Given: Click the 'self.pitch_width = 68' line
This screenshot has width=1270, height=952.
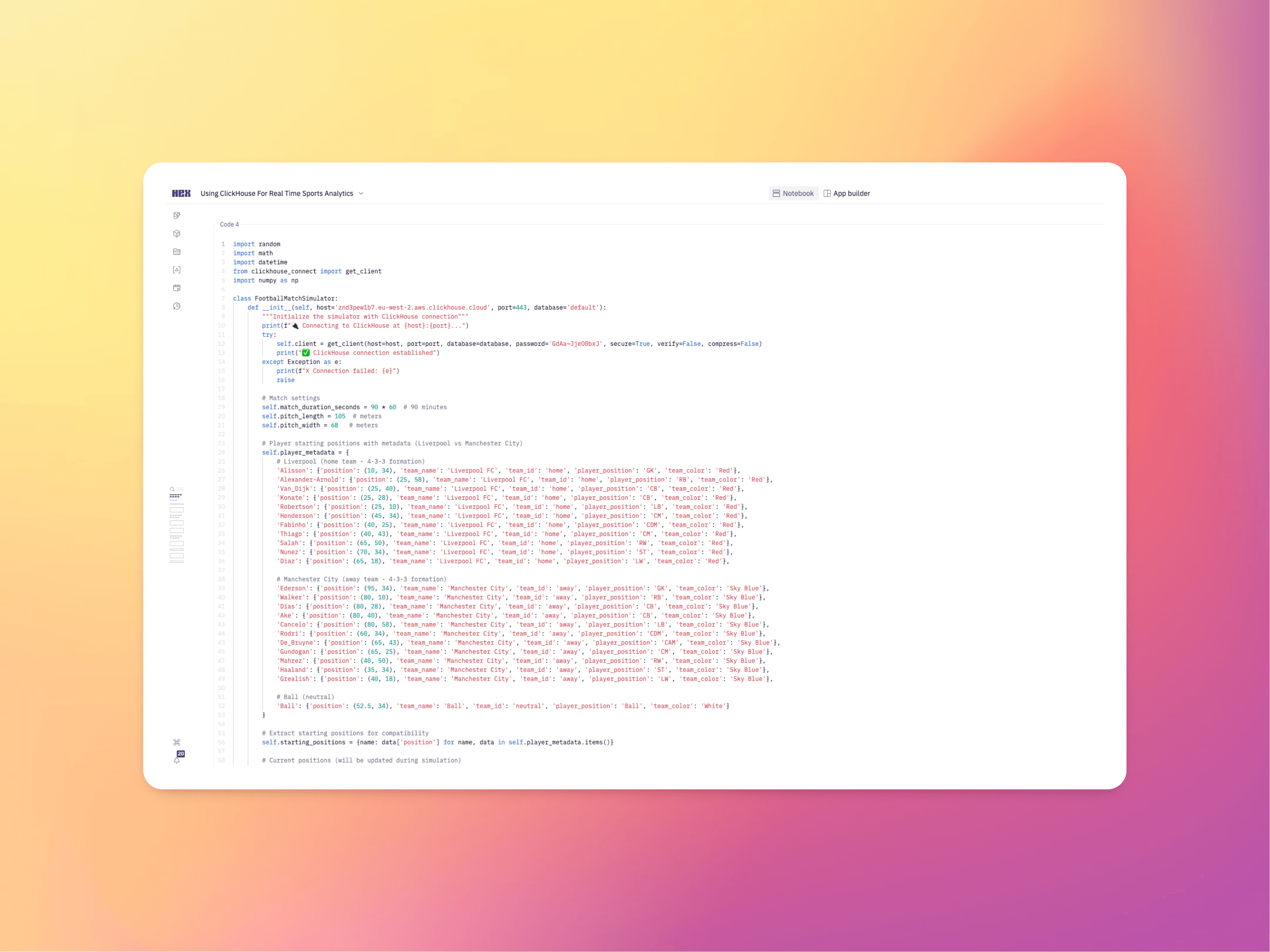Looking at the screenshot, I should (x=320, y=426).
